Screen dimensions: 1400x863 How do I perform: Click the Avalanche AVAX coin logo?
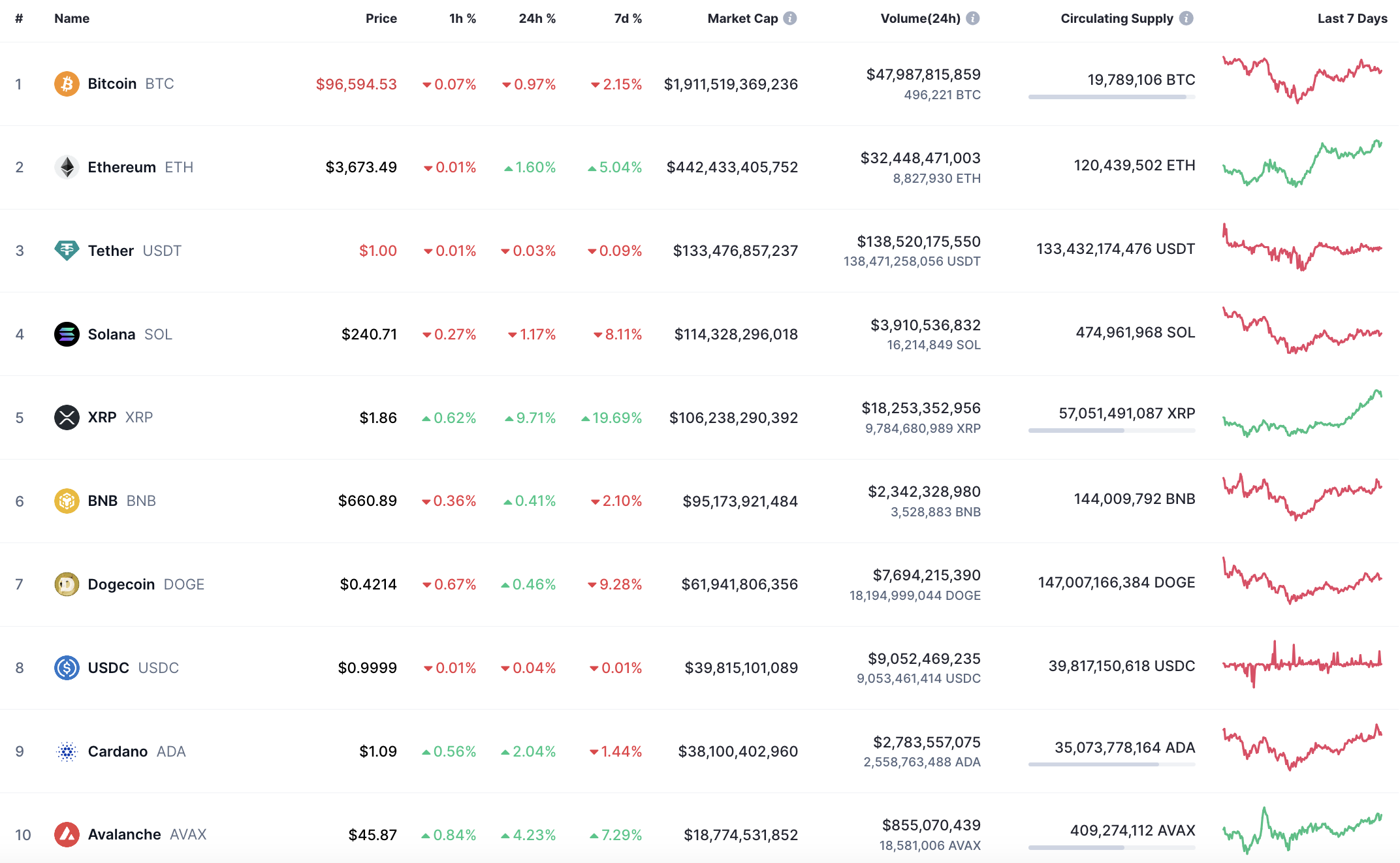tap(66, 834)
